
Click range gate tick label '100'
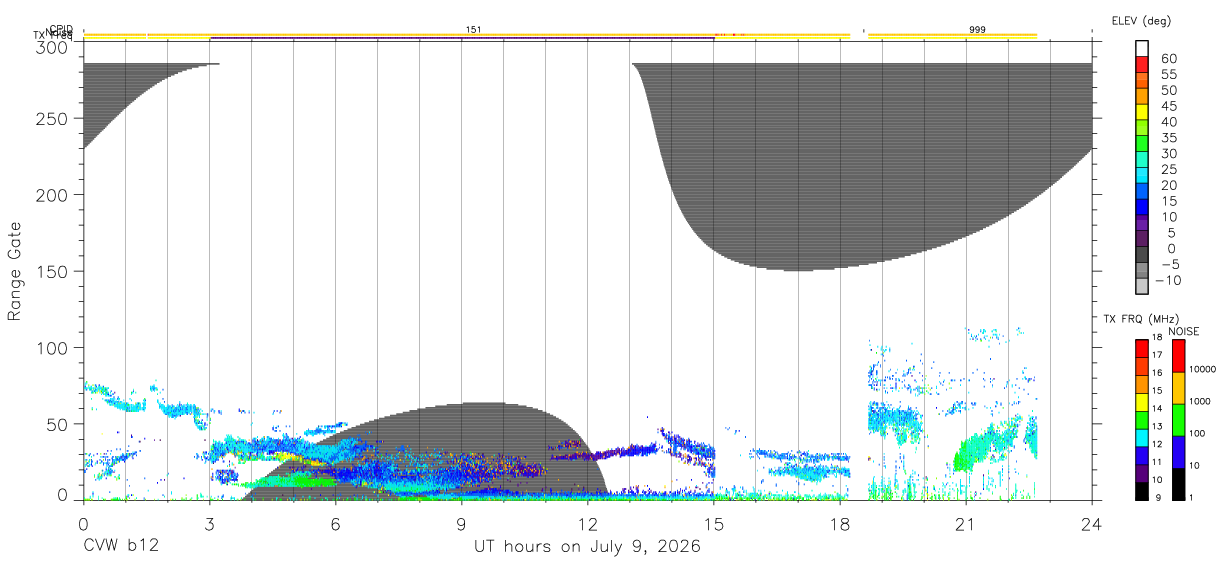click(x=52, y=347)
